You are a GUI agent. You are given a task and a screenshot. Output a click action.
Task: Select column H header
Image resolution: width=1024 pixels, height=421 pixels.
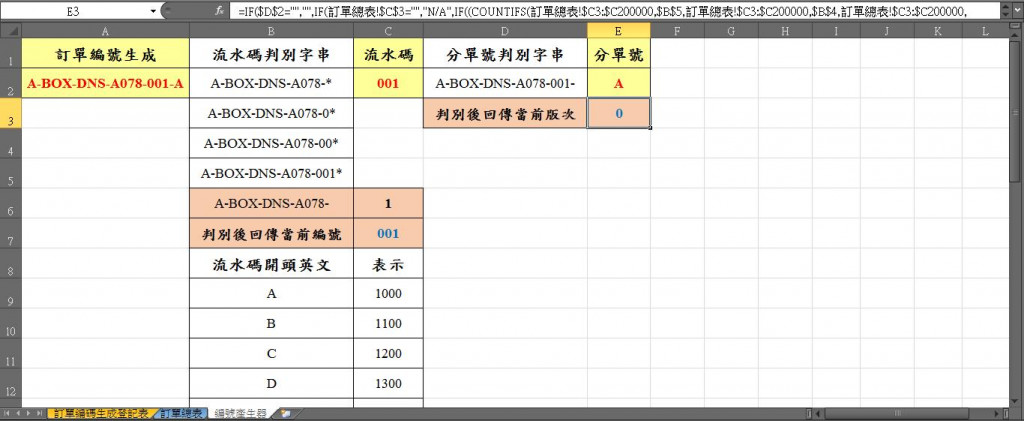tap(784, 31)
